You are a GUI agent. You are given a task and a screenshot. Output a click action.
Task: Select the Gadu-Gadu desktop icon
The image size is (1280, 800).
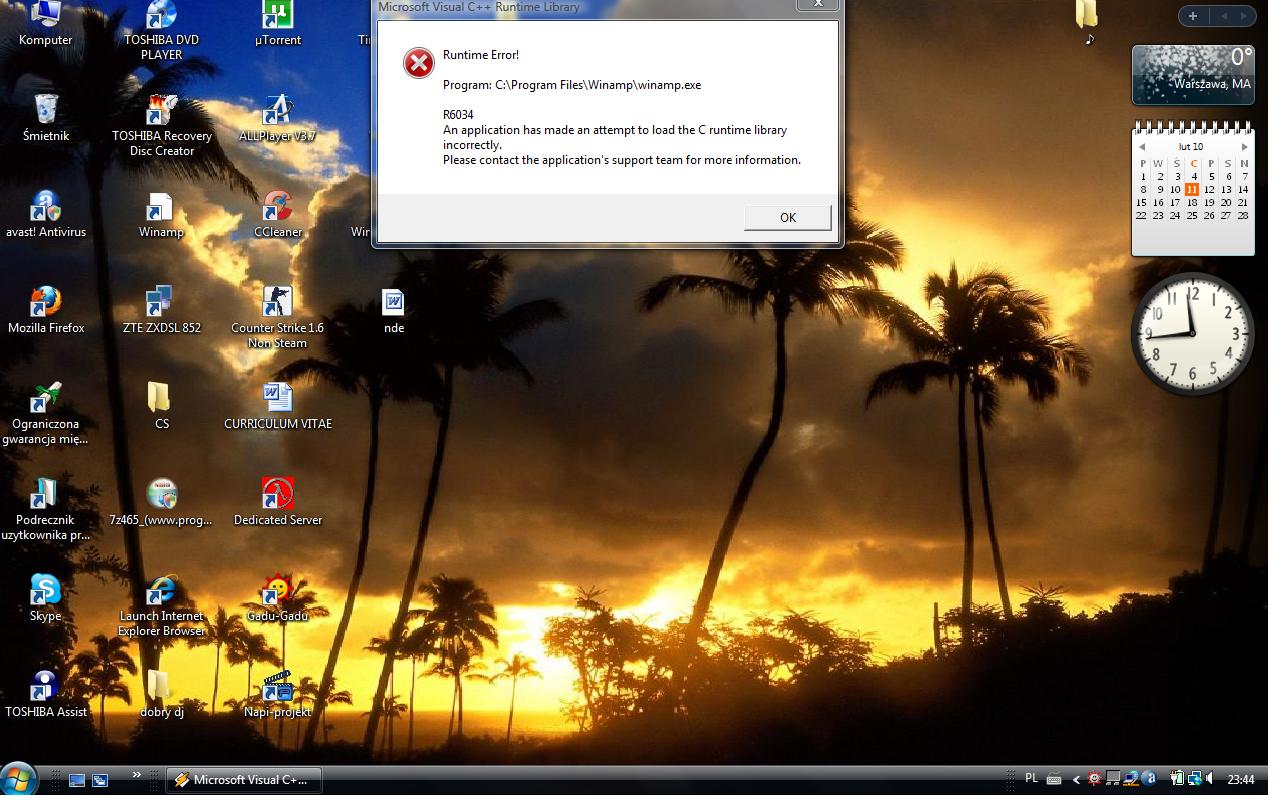(x=277, y=592)
